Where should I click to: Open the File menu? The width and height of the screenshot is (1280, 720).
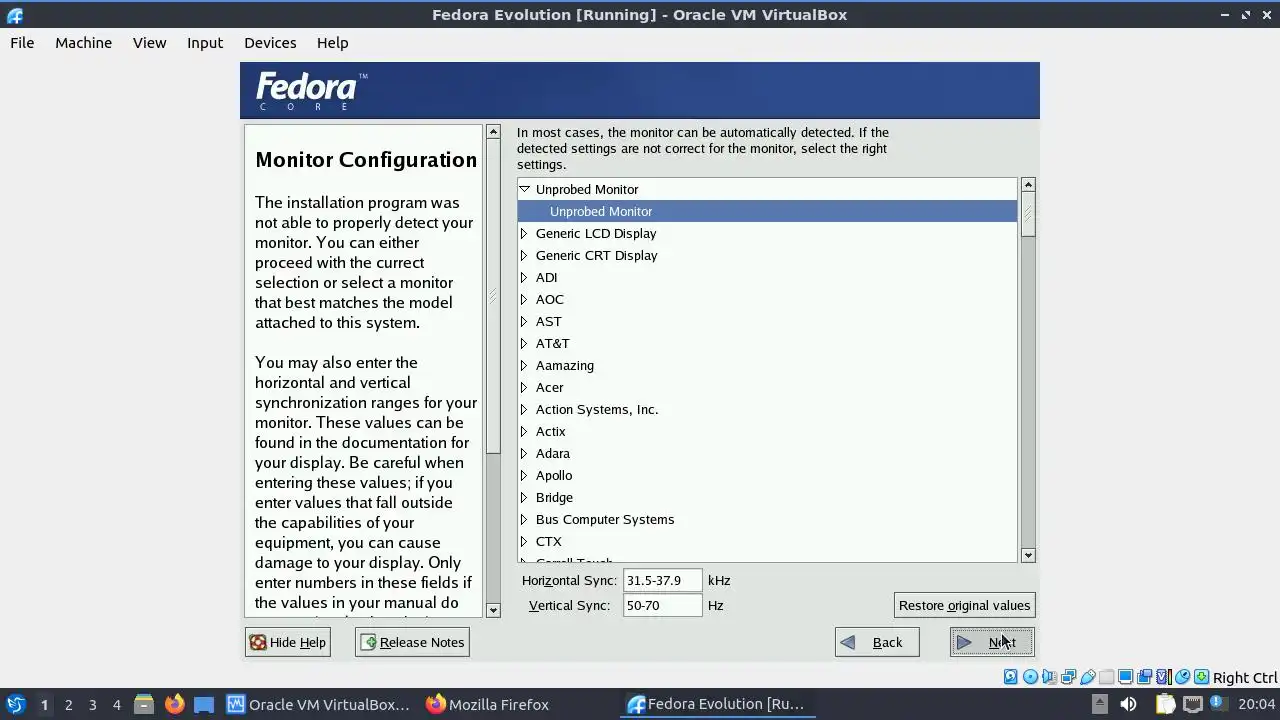[22, 43]
